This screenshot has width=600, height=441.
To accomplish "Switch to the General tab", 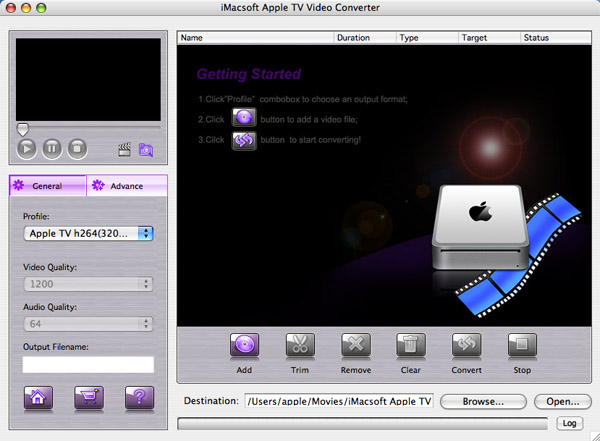I will (x=47, y=186).
